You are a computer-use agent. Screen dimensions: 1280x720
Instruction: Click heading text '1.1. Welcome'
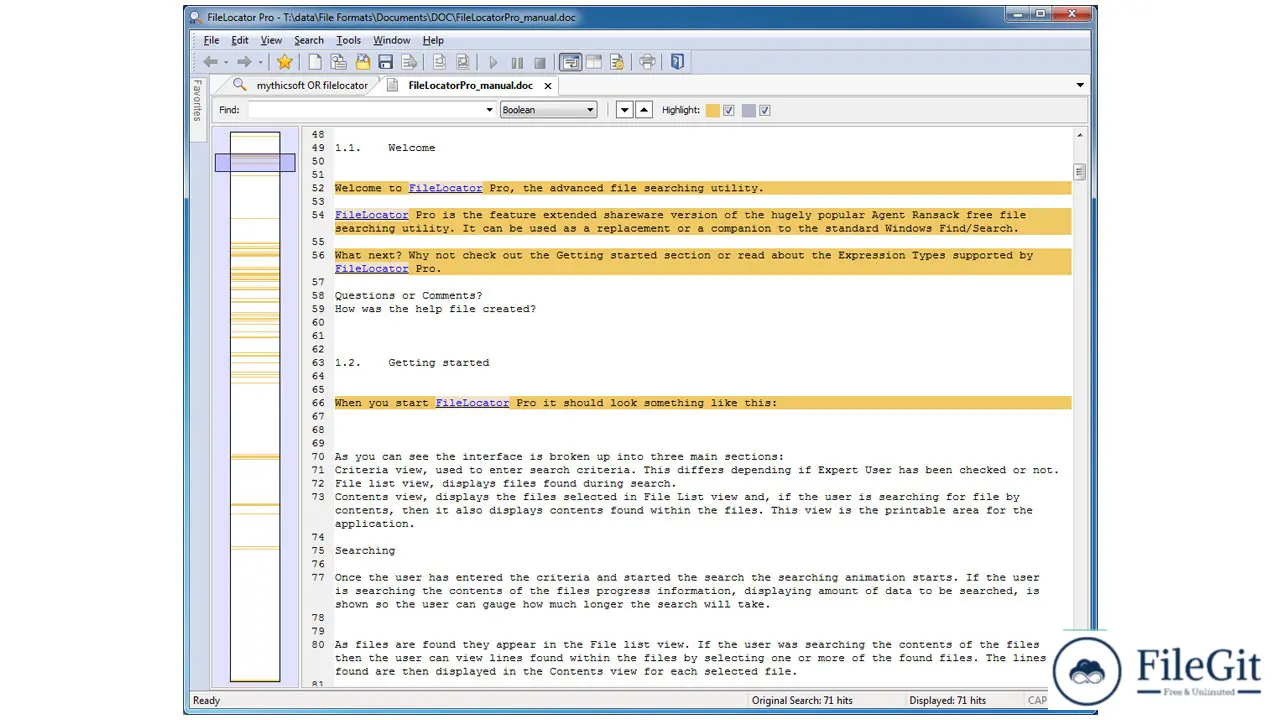pos(385,148)
